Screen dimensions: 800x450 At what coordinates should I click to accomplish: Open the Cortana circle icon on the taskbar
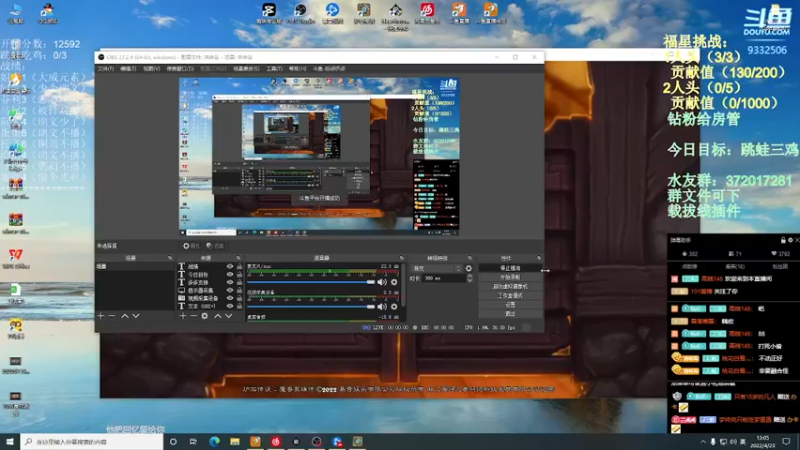pos(173,441)
